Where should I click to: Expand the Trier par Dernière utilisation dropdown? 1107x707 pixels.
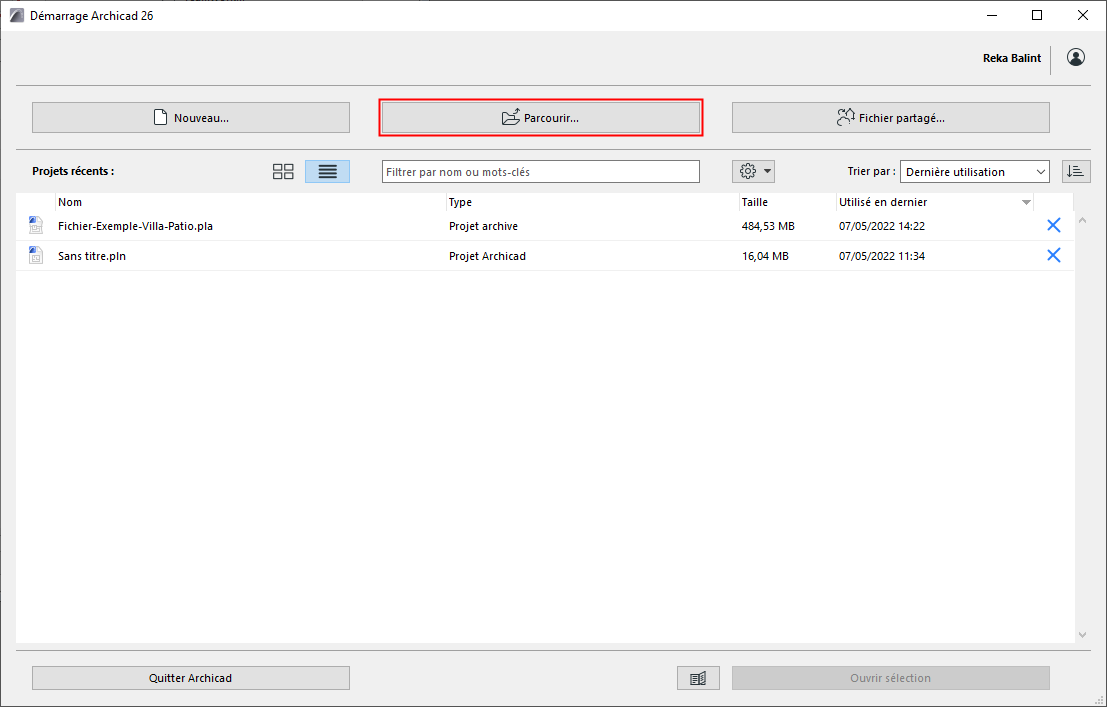(x=974, y=172)
